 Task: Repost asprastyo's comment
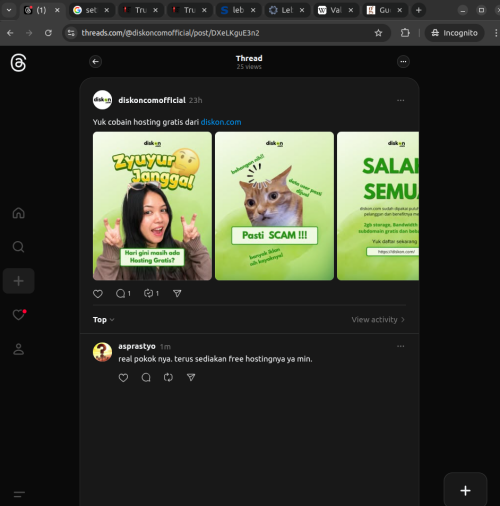[168, 378]
